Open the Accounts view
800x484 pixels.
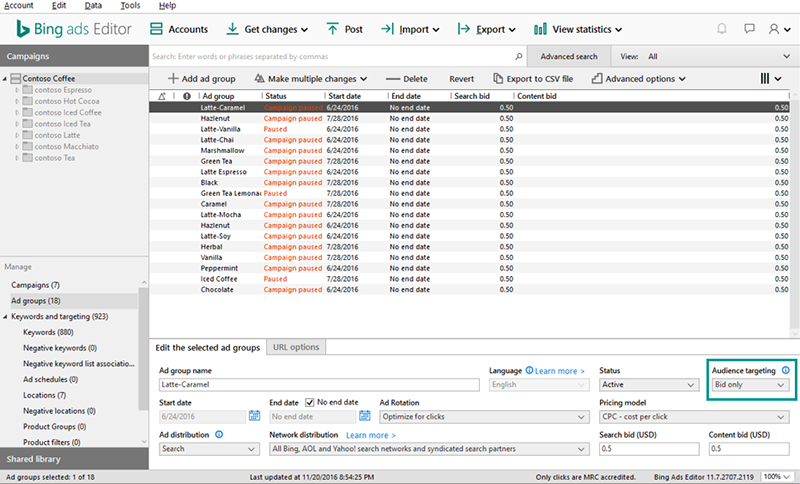coord(179,29)
